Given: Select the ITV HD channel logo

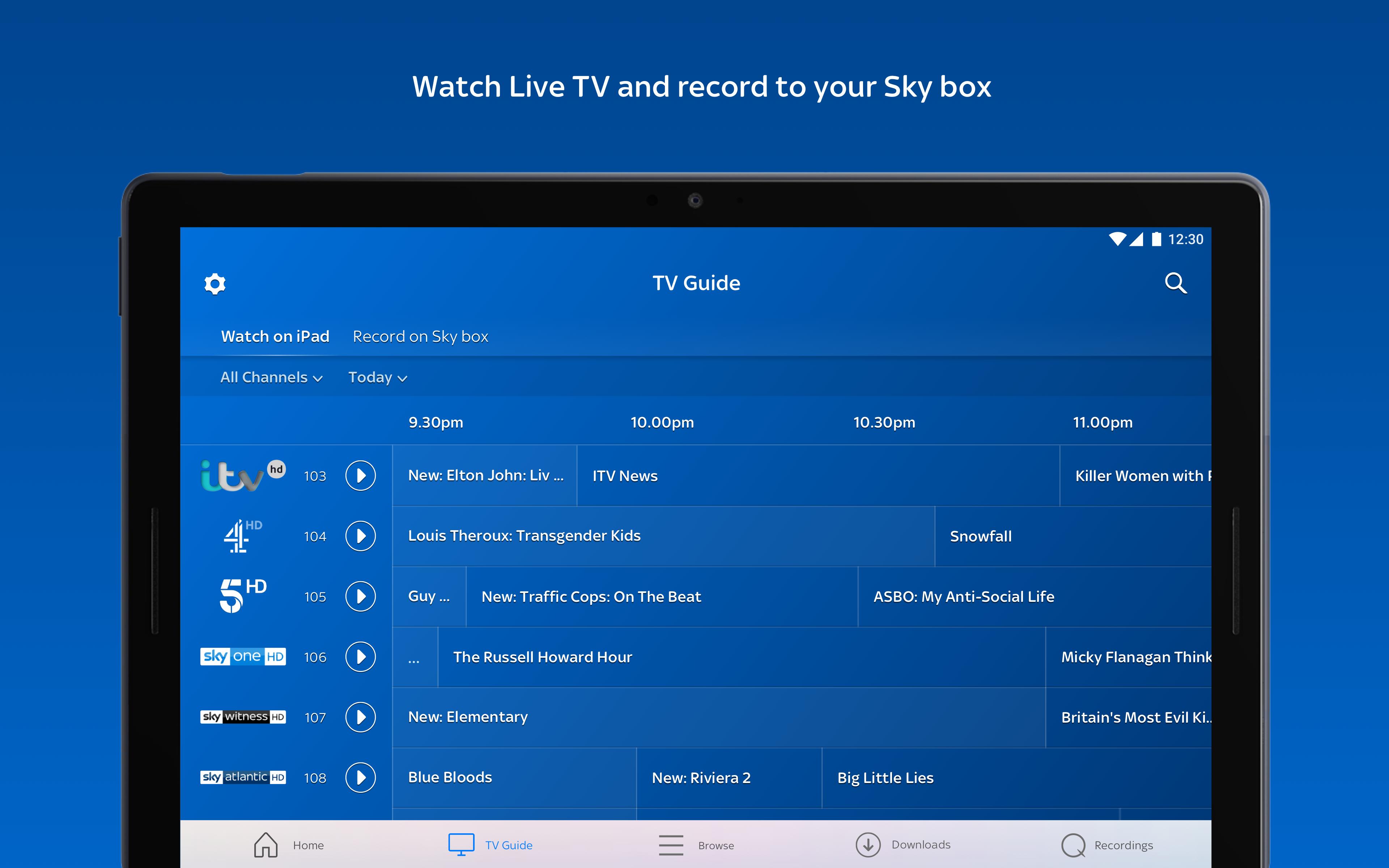Looking at the screenshot, I should point(243,476).
